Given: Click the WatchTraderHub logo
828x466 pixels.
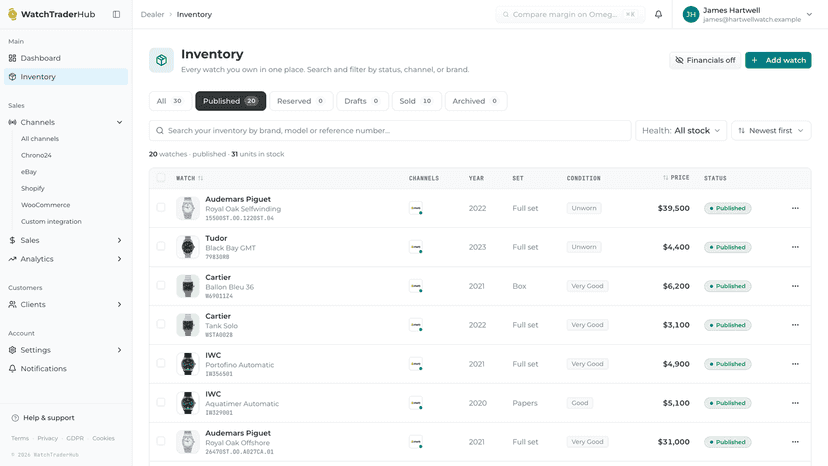Looking at the screenshot, I should [51, 14].
